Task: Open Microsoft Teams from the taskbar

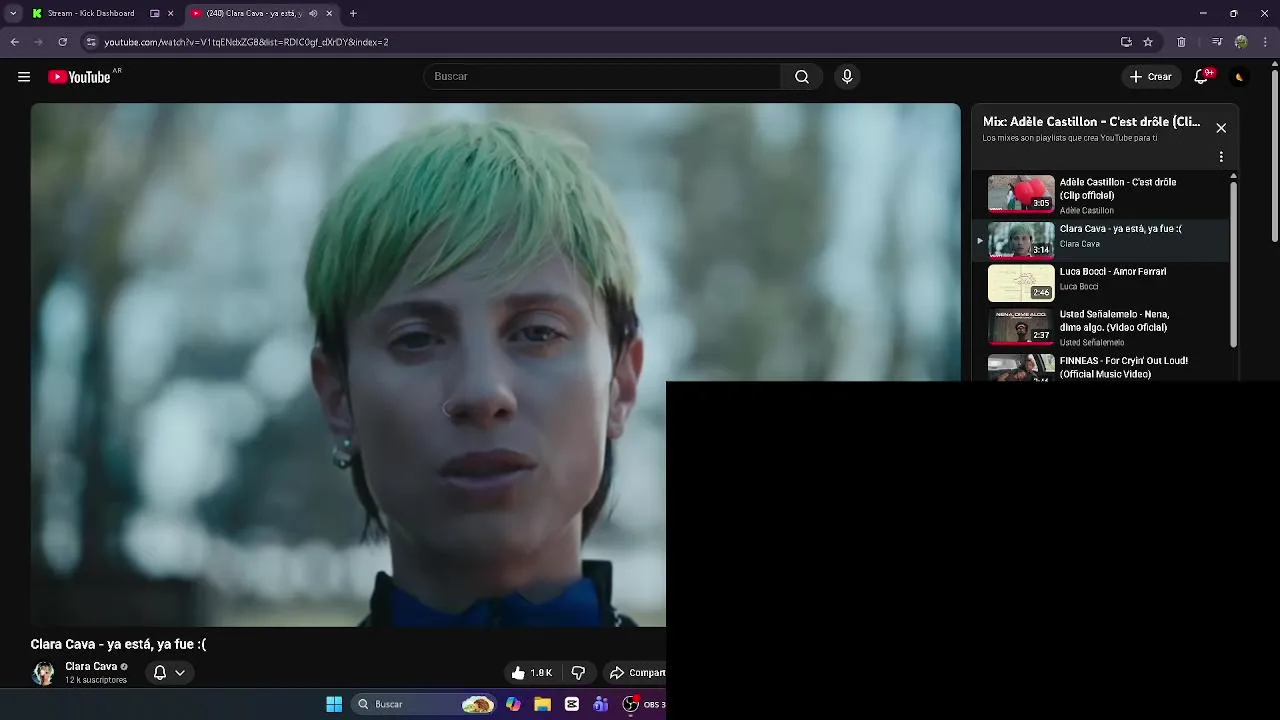Action: coord(601,704)
